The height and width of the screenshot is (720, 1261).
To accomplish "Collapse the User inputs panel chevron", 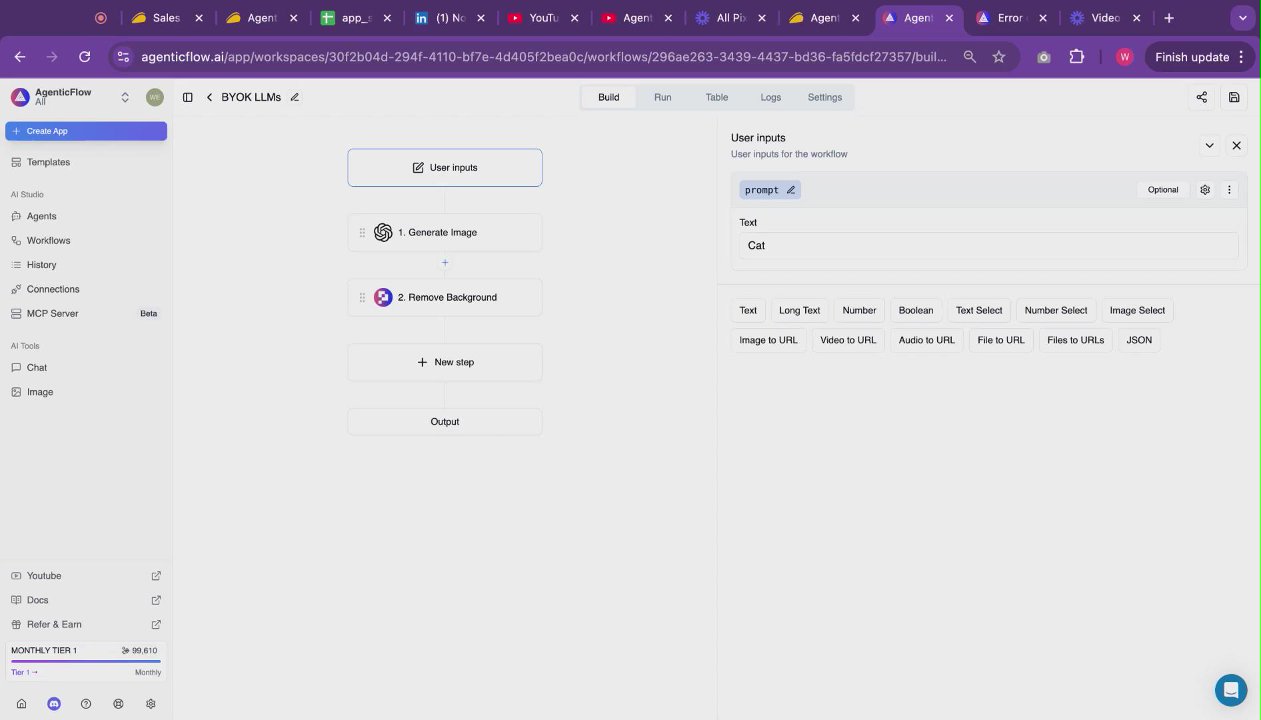I will [1209, 146].
